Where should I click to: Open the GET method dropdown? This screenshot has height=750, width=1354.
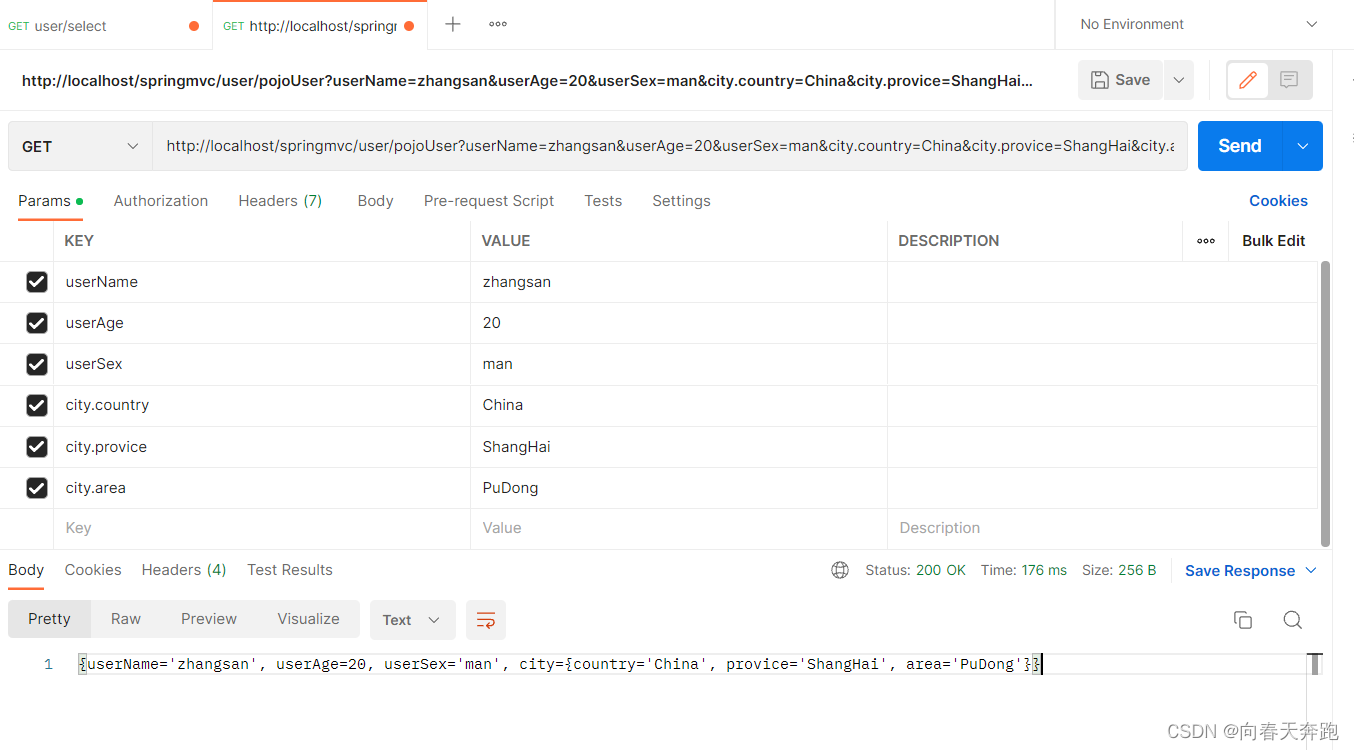(80, 146)
